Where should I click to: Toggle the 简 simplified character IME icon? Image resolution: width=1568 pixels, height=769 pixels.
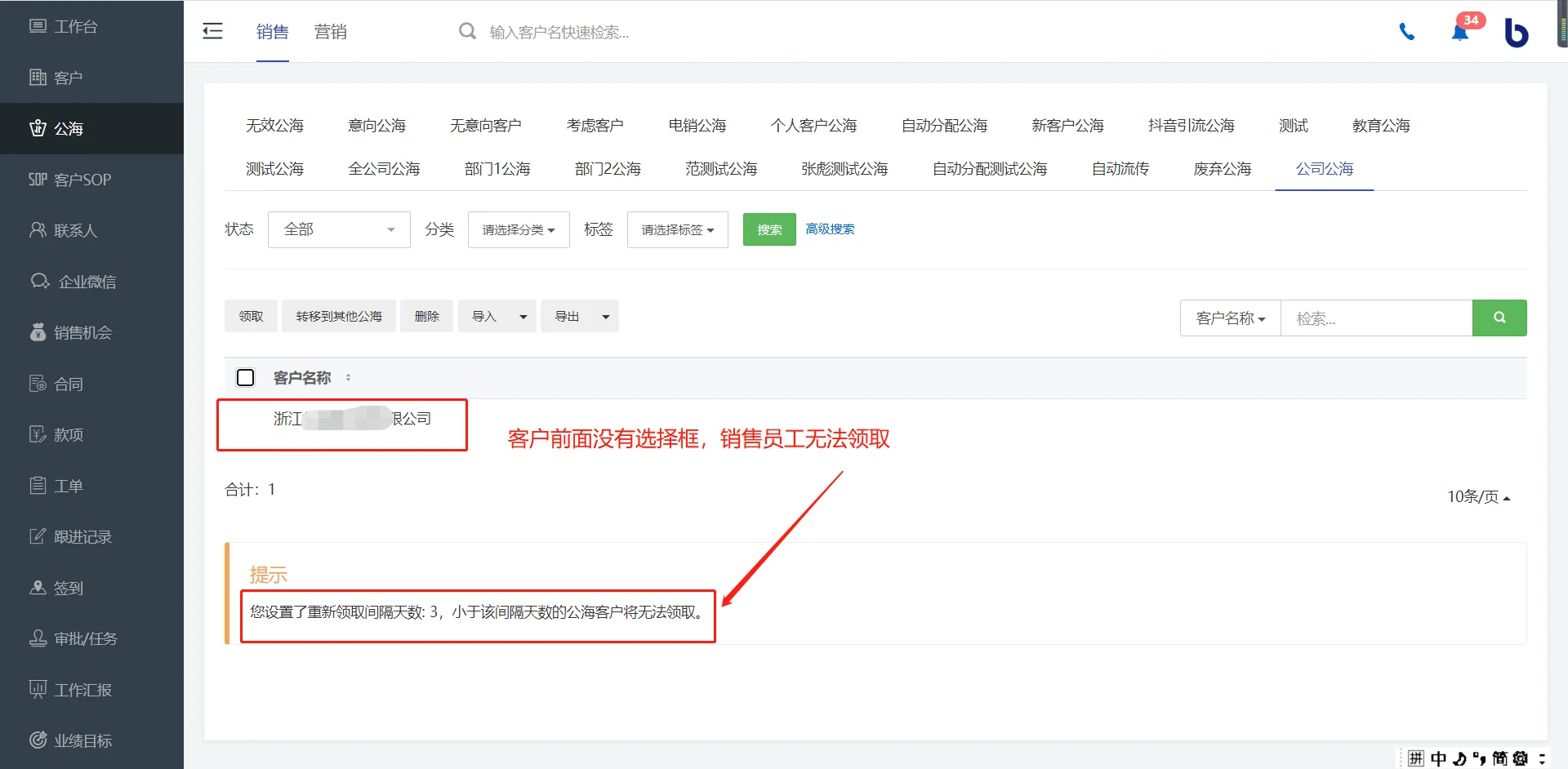pos(1500,758)
